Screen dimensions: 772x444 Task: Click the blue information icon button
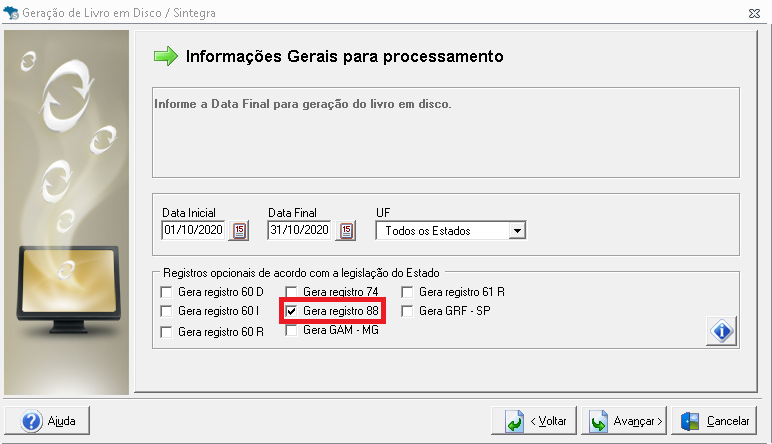722,331
